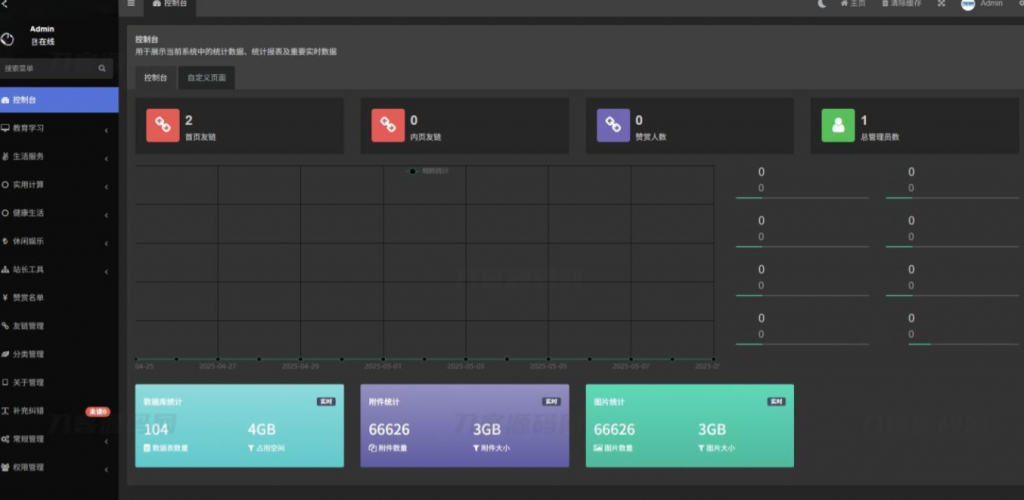1024x500 pixels.
Task: Open the Admin avatar in top bar
Action: click(x=968, y=4)
